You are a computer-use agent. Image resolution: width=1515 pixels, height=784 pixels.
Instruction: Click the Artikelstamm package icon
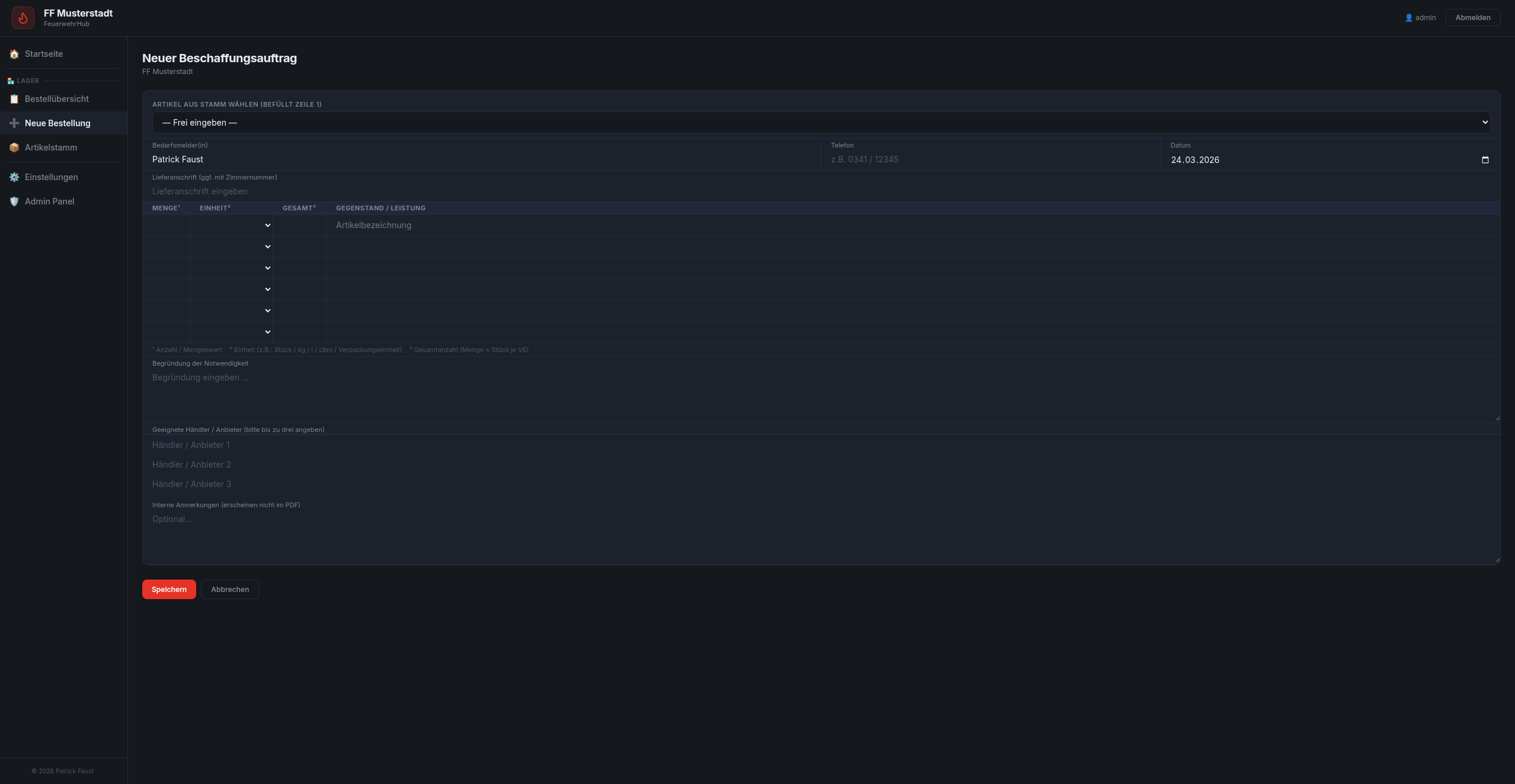[14, 148]
